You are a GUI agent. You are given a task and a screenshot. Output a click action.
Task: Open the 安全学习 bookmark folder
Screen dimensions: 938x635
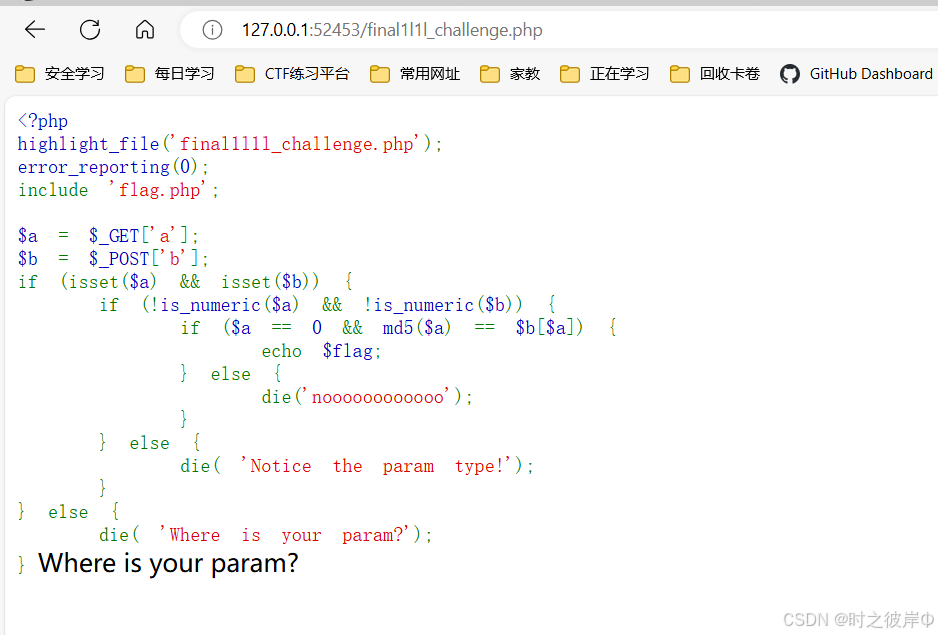click(59, 74)
